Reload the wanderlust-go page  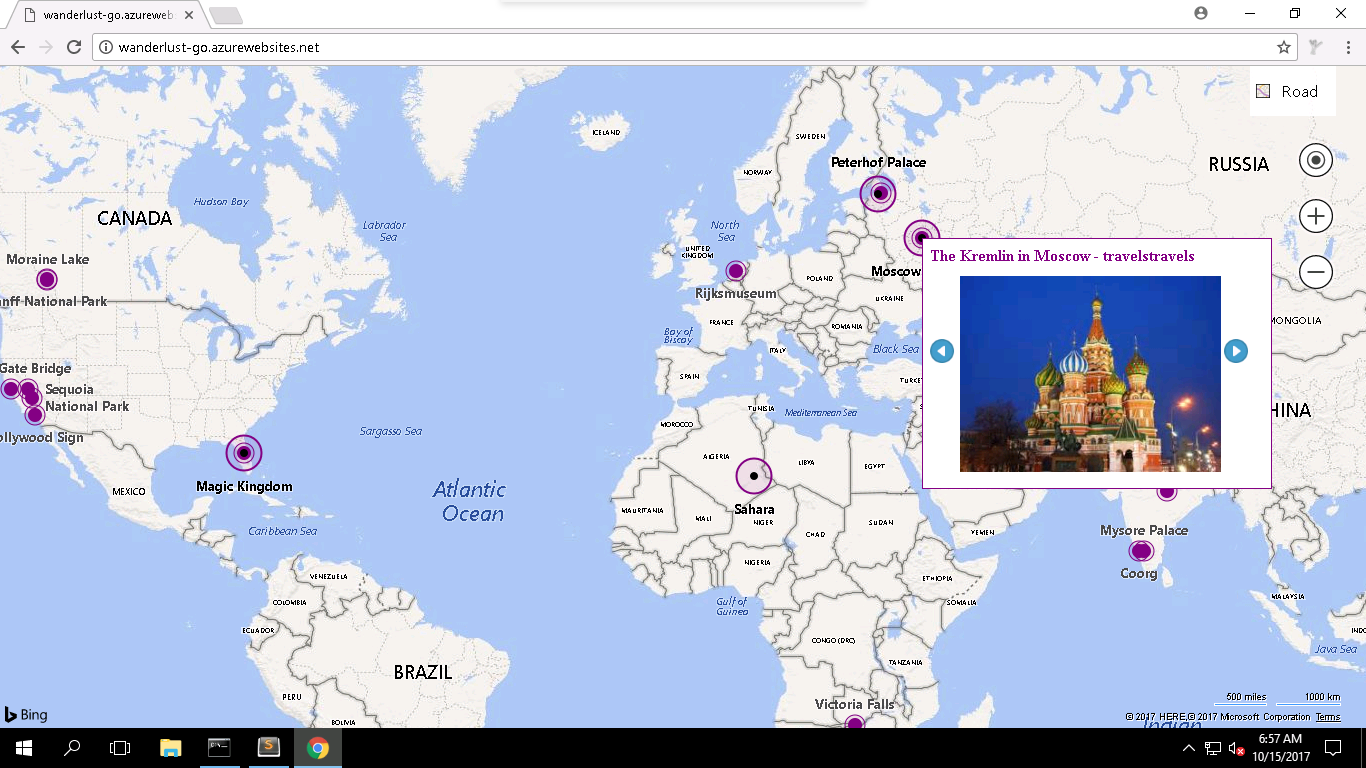coord(73,47)
